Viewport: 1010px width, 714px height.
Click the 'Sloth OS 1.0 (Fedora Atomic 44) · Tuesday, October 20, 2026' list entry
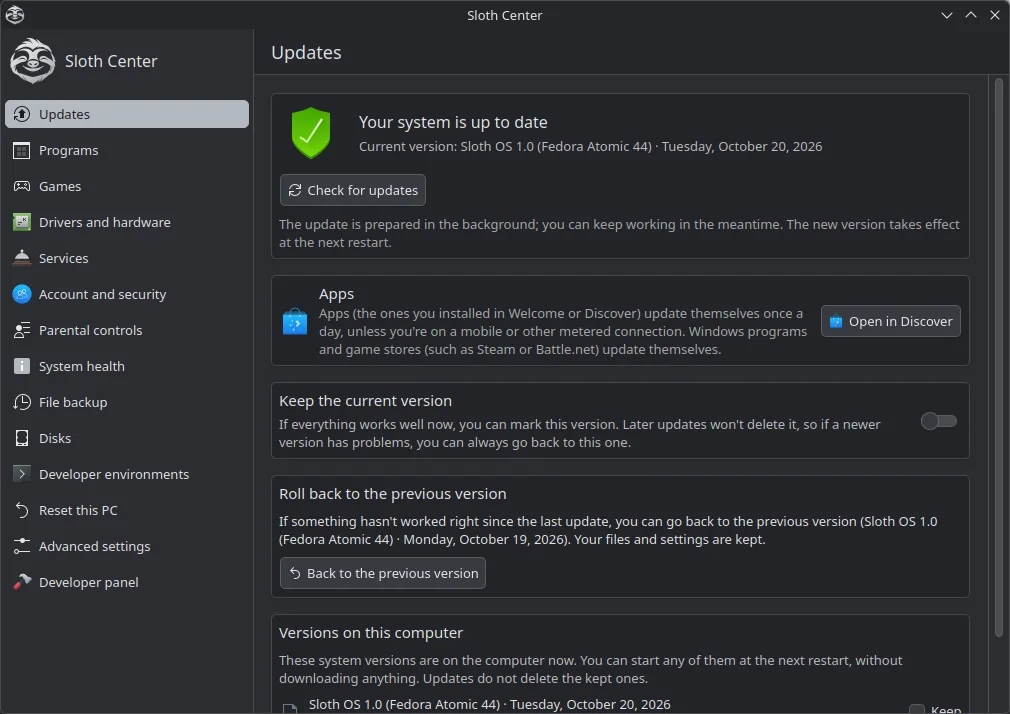[x=490, y=704]
